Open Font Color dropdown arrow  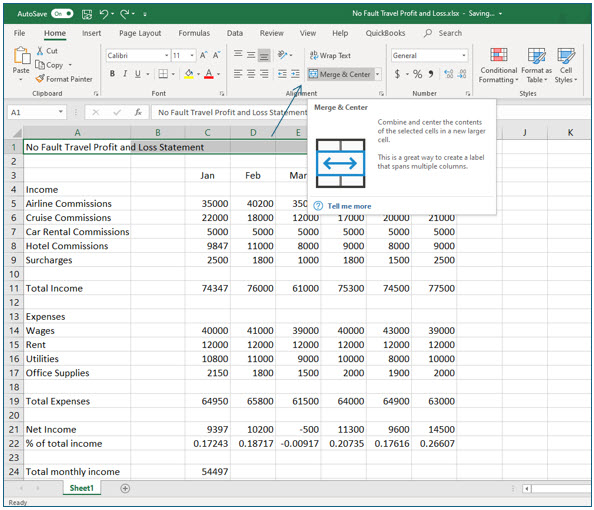click(218, 74)
